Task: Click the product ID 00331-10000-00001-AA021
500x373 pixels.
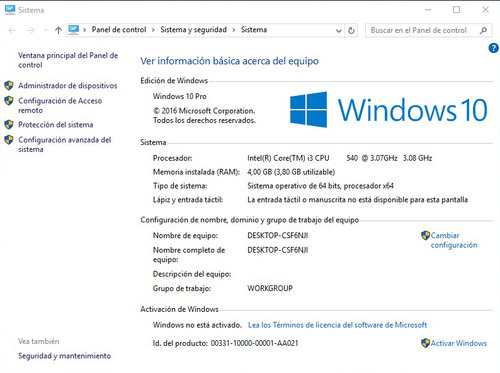Action: (254, 343)
